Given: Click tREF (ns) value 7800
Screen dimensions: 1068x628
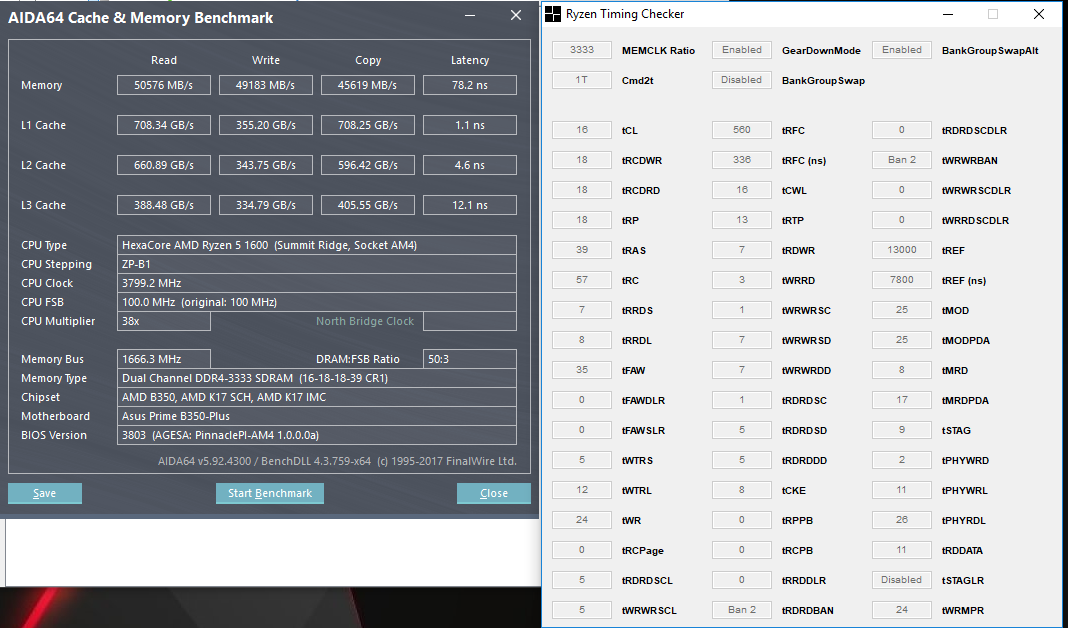Looking at the screenshot, I should coord(902,280).
